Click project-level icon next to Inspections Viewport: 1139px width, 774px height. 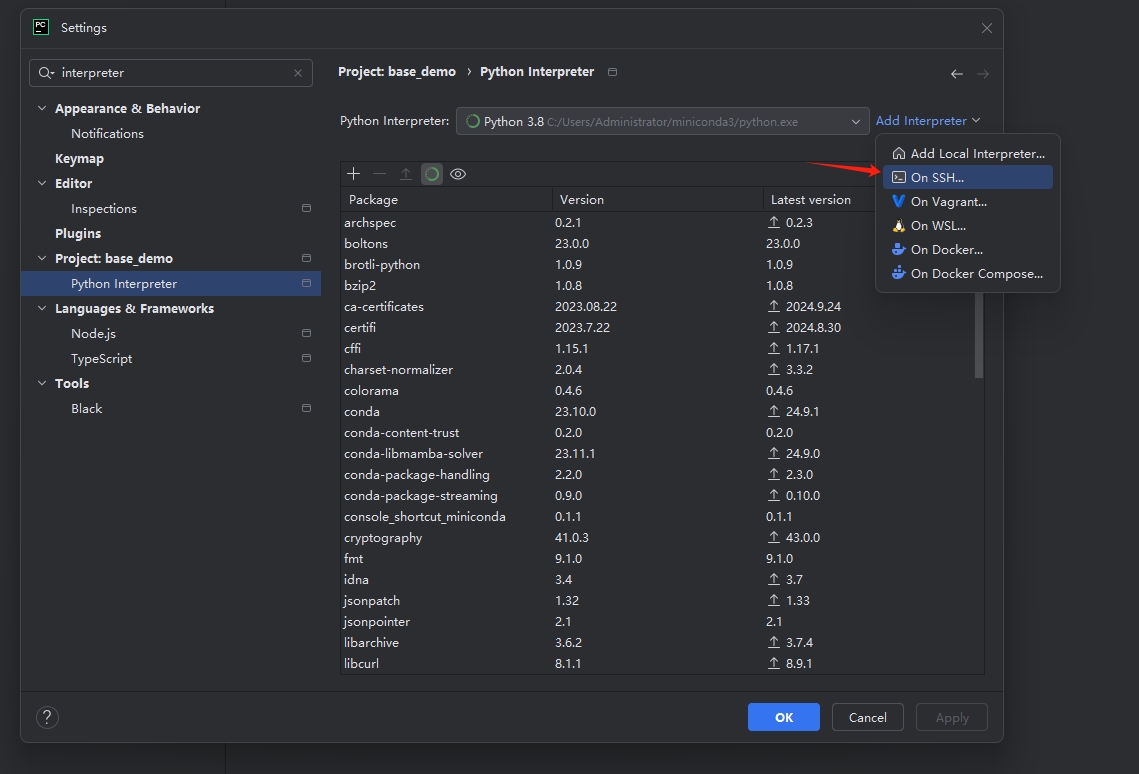(x=307, y=208)
